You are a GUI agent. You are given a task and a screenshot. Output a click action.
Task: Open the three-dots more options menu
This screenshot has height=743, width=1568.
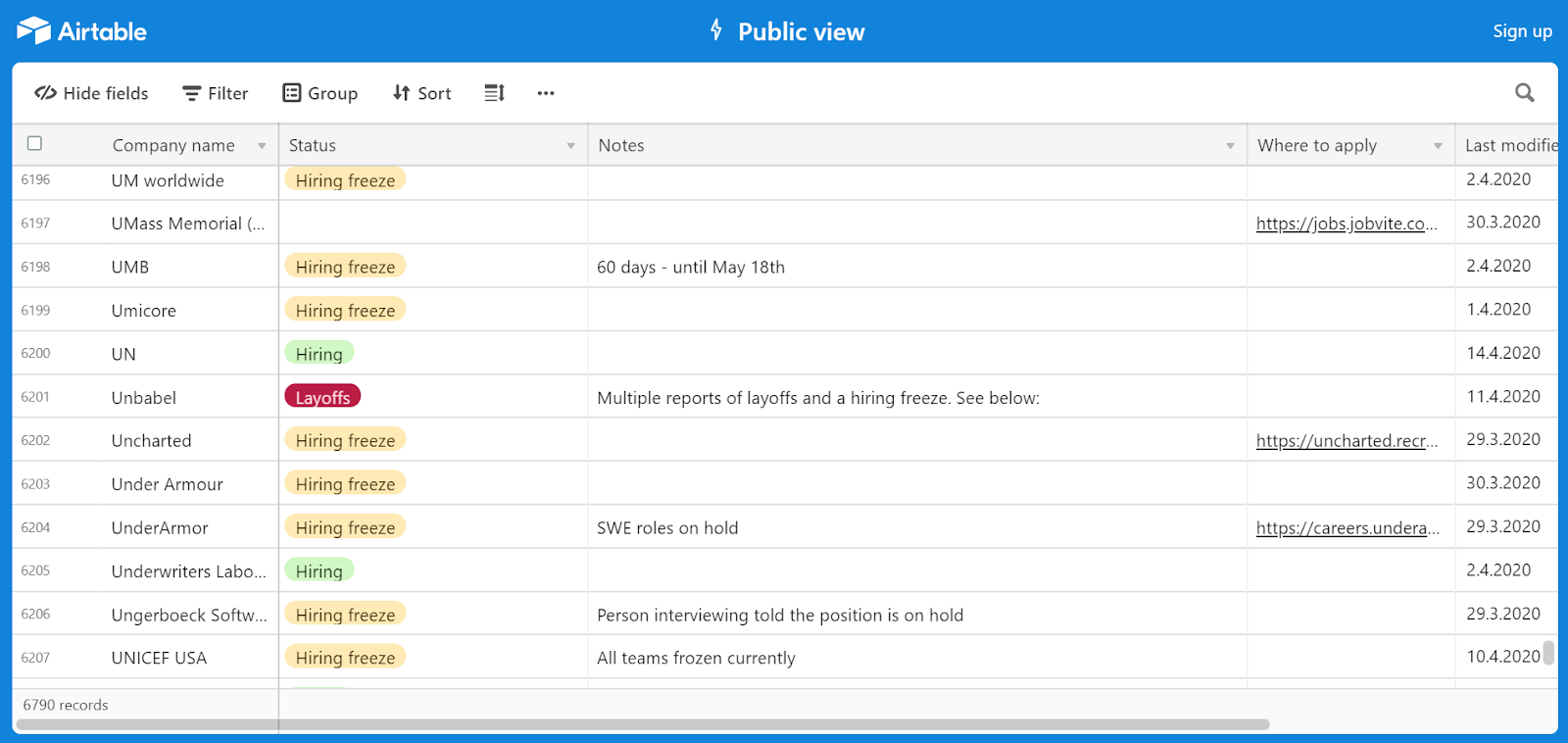click(x=546, y=93)
